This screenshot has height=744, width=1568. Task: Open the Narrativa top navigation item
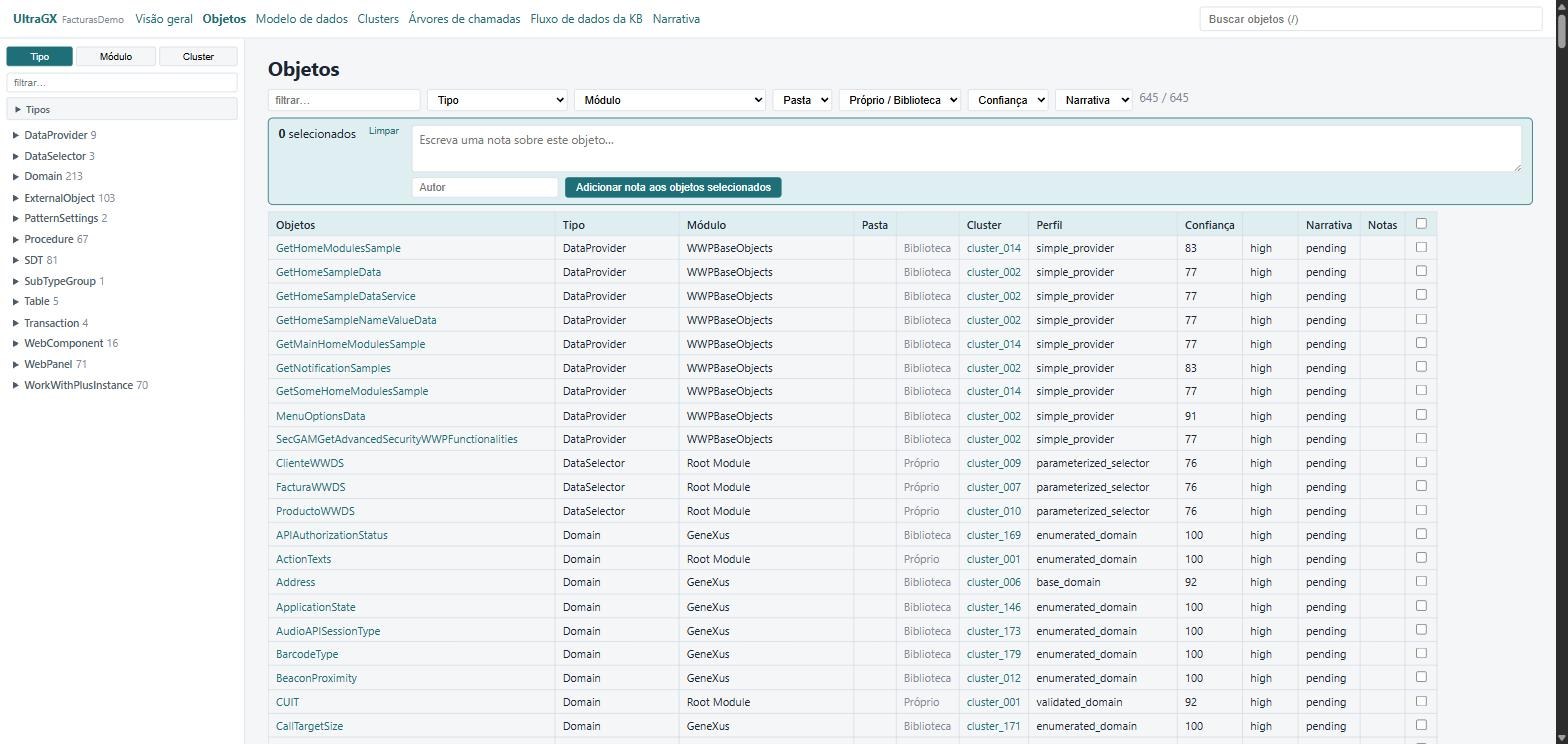point(676,19)
